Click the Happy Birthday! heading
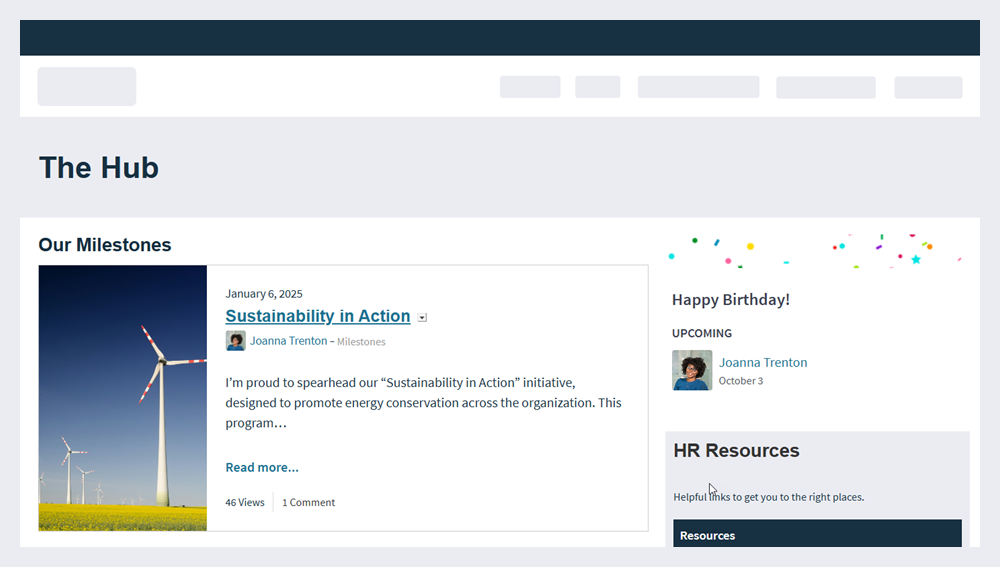This screenshot has width=1000, height=567. pyautogui.click(x=730, y=300)
